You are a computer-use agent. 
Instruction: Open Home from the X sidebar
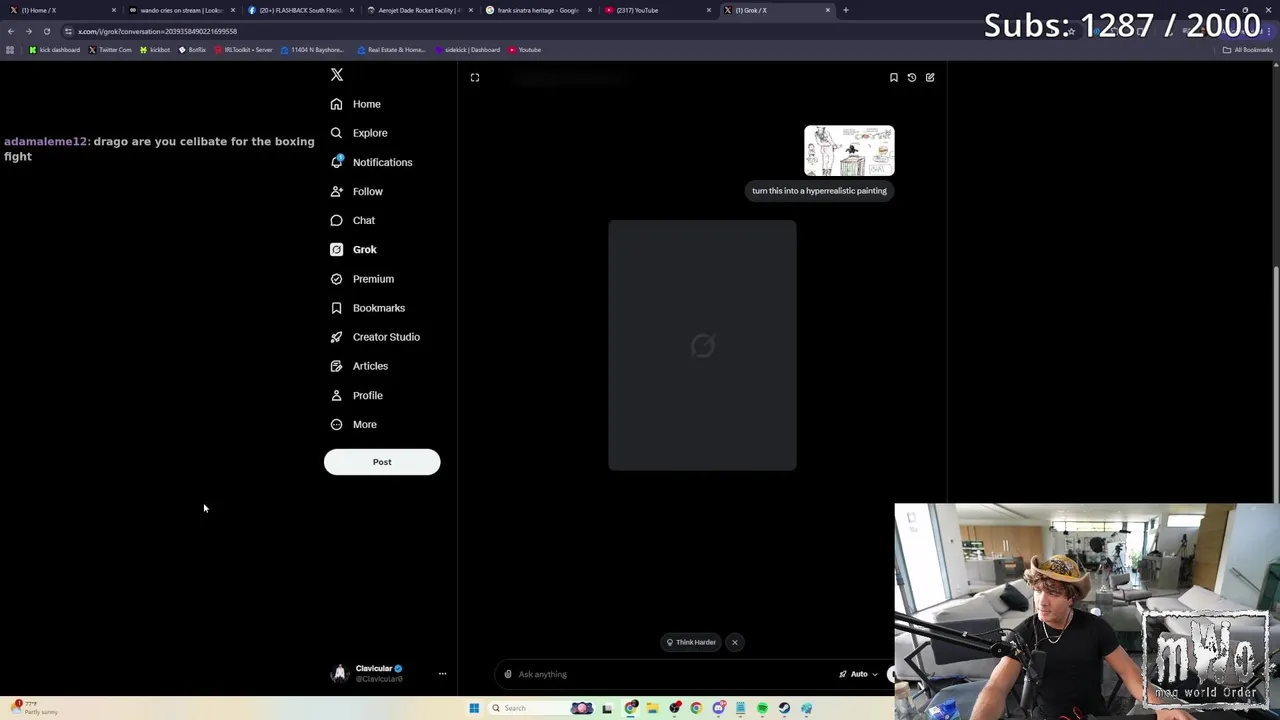(356, 104)
